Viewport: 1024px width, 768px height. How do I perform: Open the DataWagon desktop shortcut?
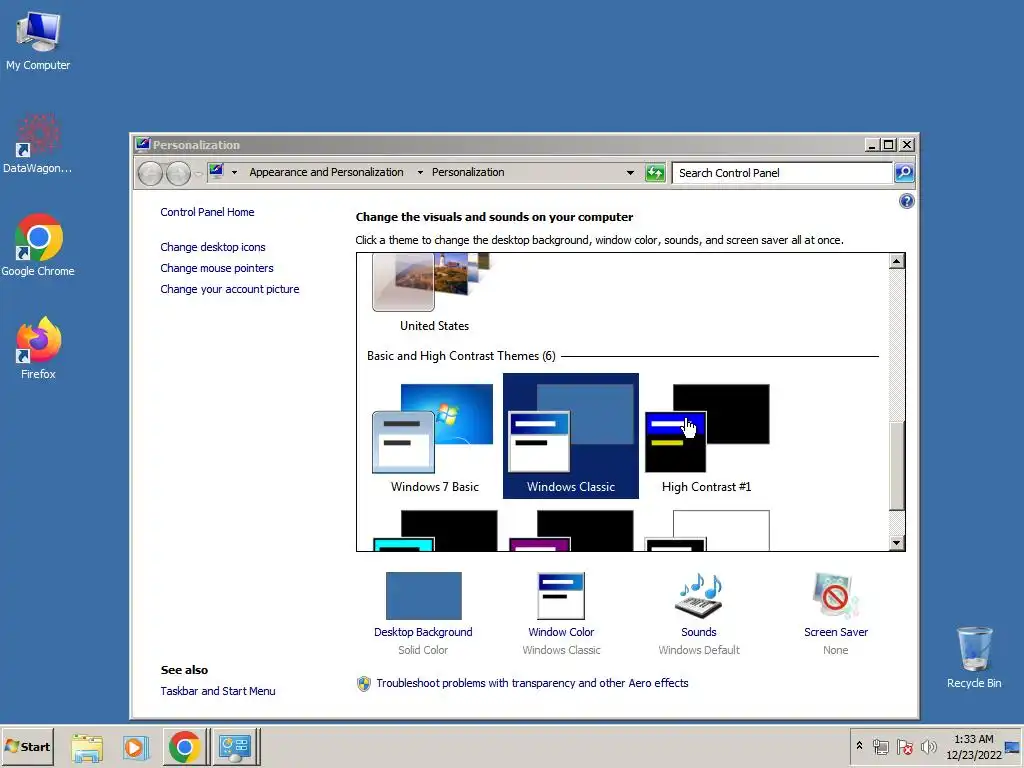[x=37, y=144]
